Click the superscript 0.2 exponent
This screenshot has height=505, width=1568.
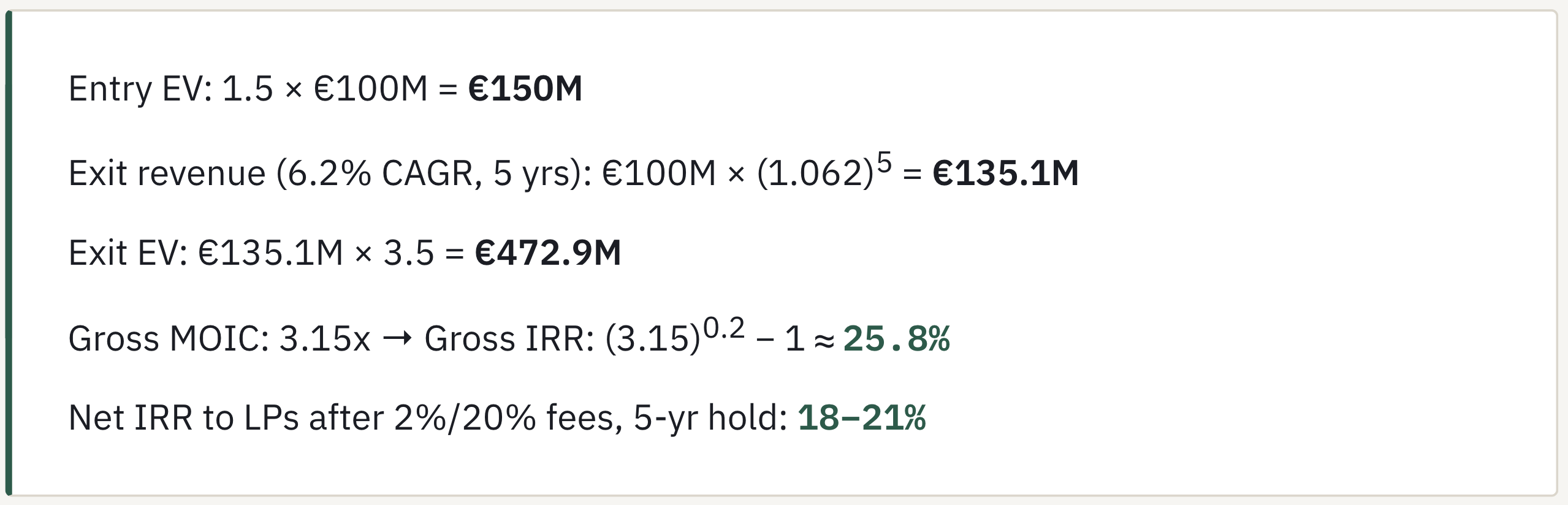click(x=724, y=328)
